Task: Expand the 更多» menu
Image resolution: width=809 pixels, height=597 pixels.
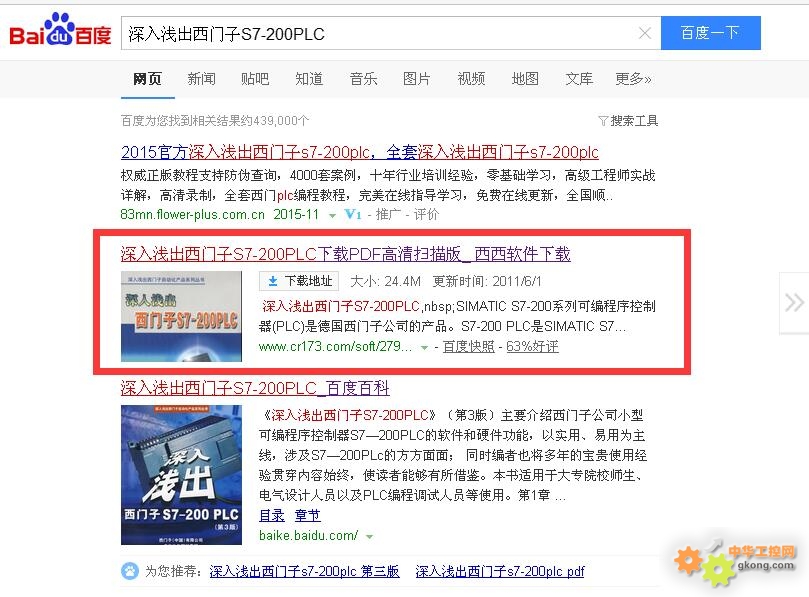Action: [634, 79]
